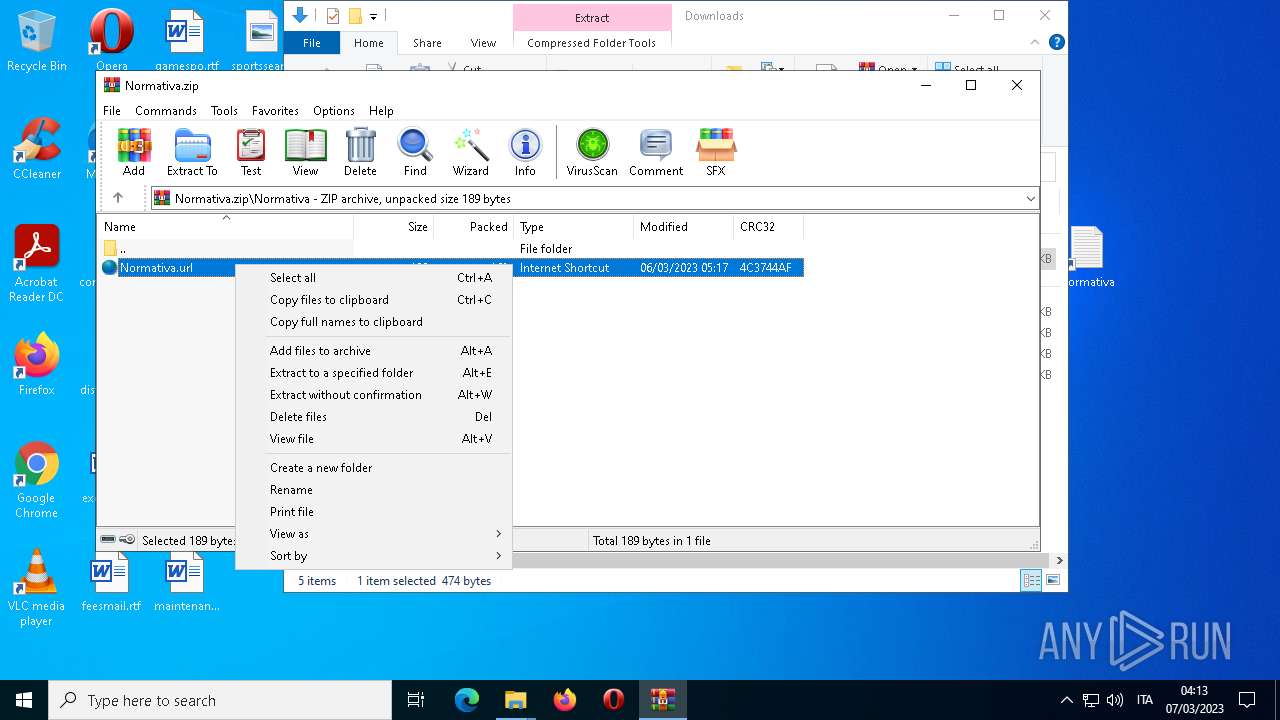Open feesmail.rtf desktop document
Image resolution: width=1280 pixels, height=720 pixels.
[x=111, y=584]
